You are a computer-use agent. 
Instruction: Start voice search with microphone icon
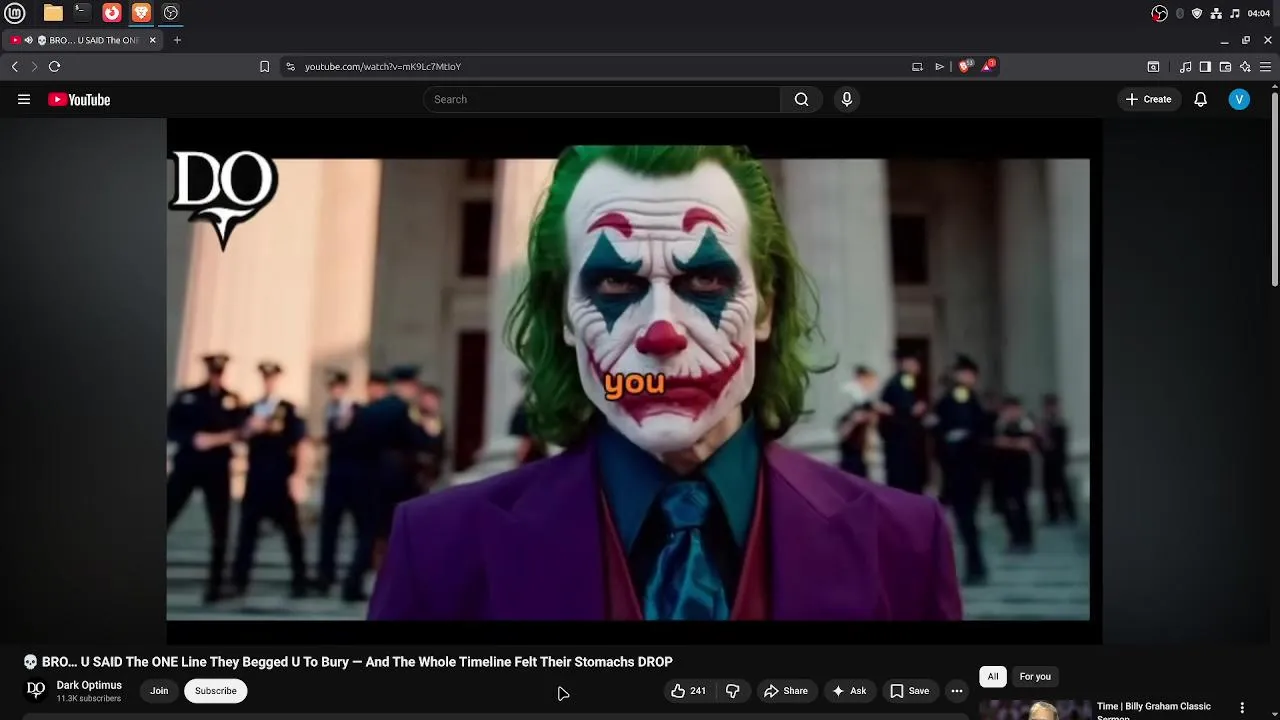[846, 99]
